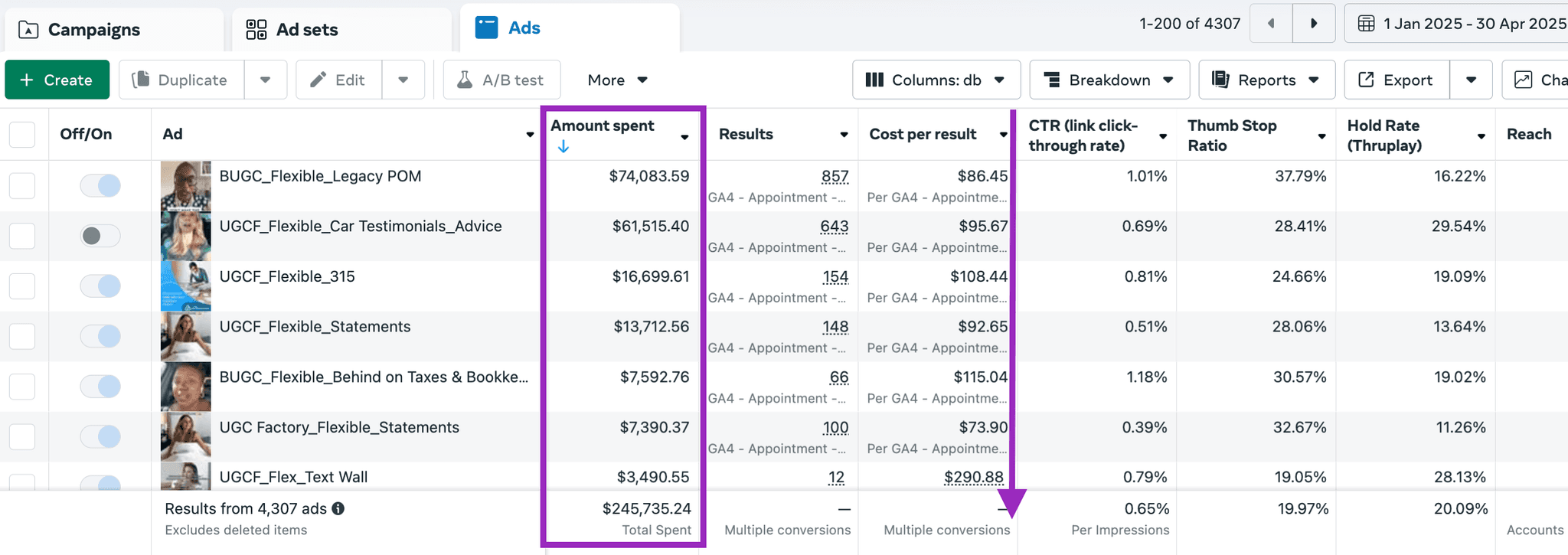Open the Breakdown dropdown
Viewport: 1568px width, 555px height.
[1109, 80]
